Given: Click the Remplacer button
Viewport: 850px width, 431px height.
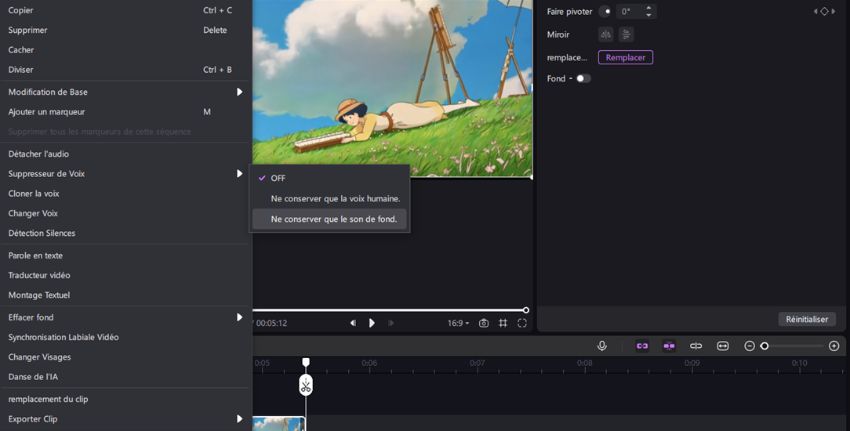Looking at the screenshot, I should pyautogui.click(x=625, y=57).
